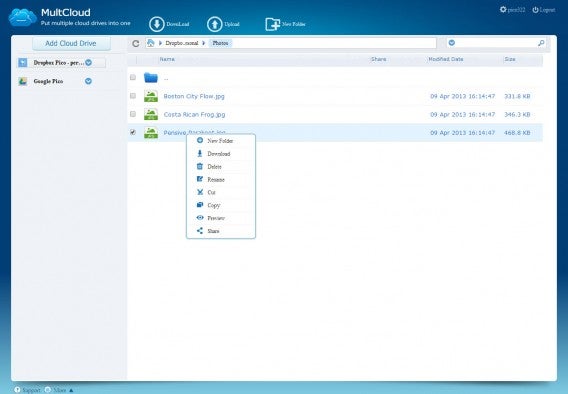The width and height of the screenshot is (568, 394).
Task: Tick the checkbox for the parent folder row
Action: [133, 77]
